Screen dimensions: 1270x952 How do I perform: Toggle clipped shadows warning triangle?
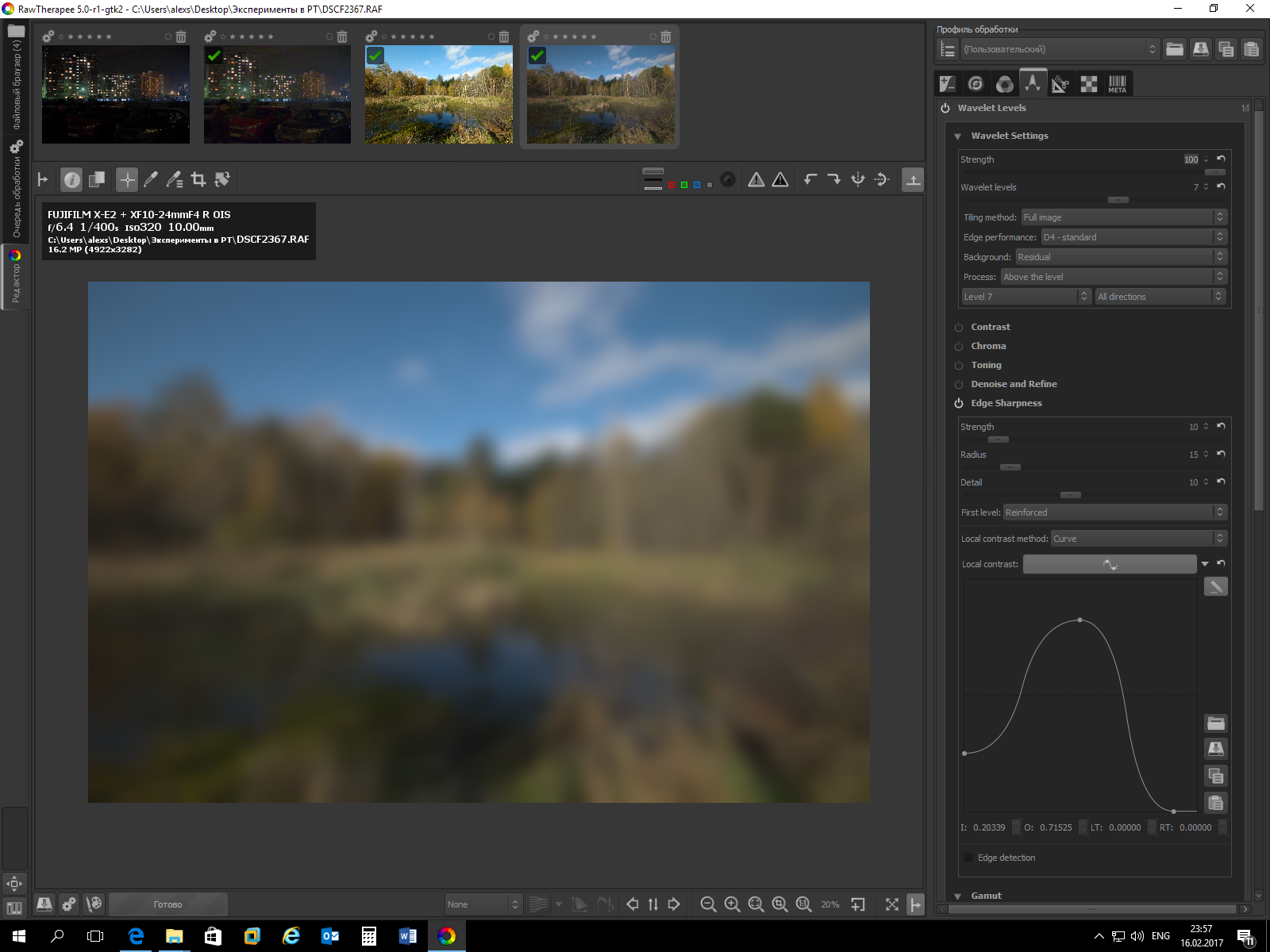(x=756, y=180)
